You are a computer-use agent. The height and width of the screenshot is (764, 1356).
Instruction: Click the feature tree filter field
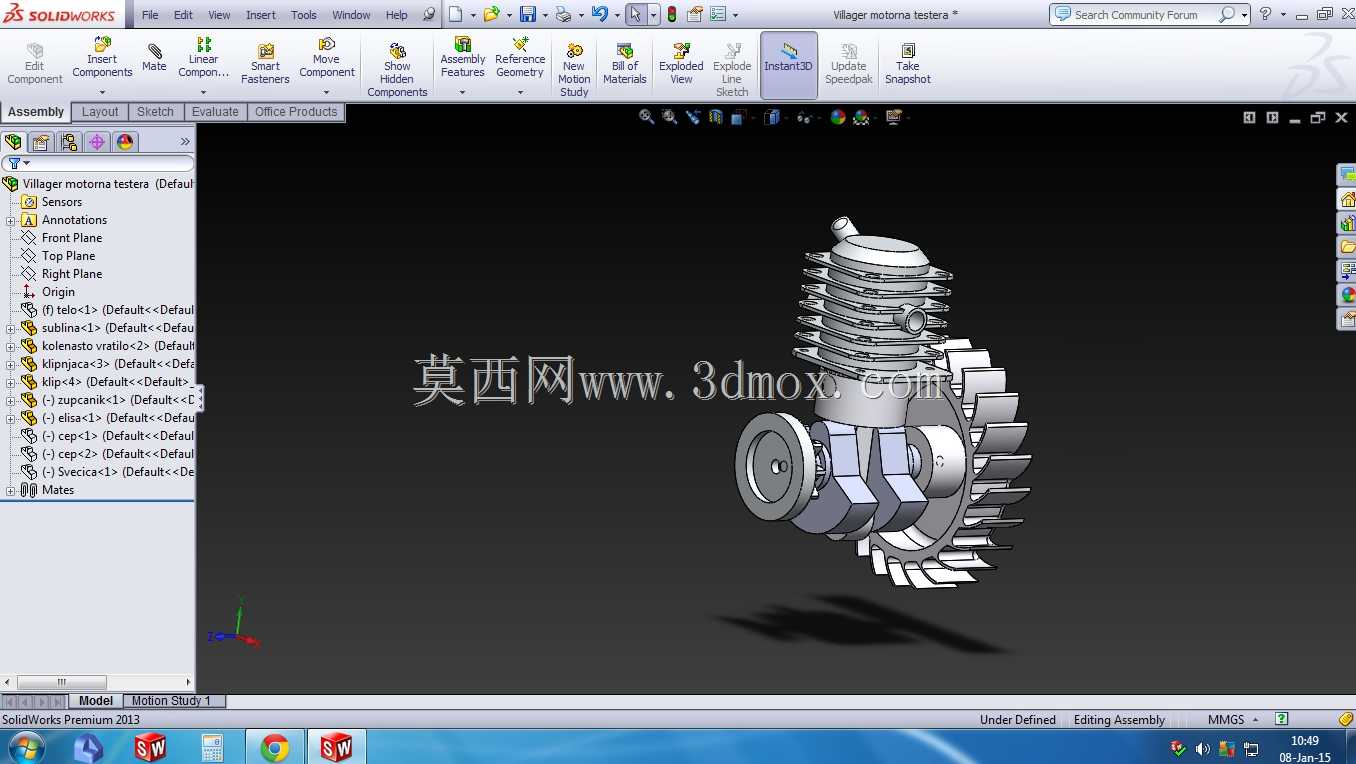[98, 163]
